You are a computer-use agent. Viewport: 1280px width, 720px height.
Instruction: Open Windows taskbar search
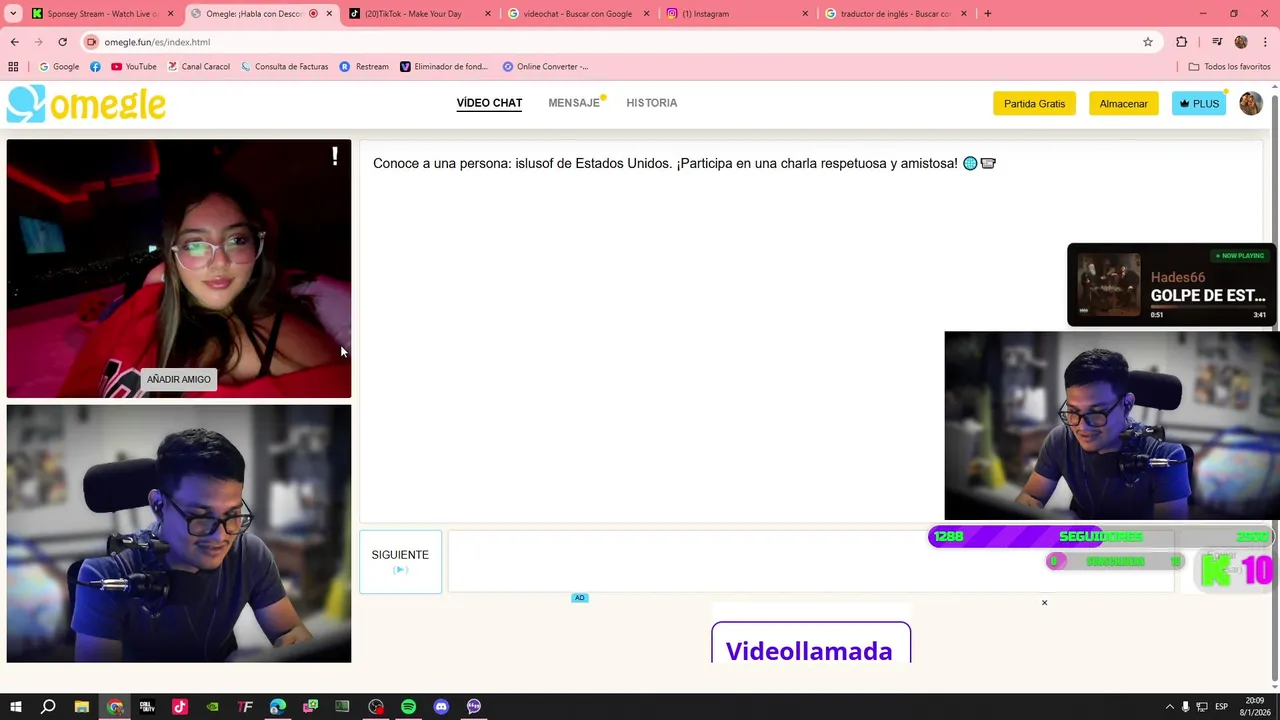pyautogui.click(x=48, y=707)
